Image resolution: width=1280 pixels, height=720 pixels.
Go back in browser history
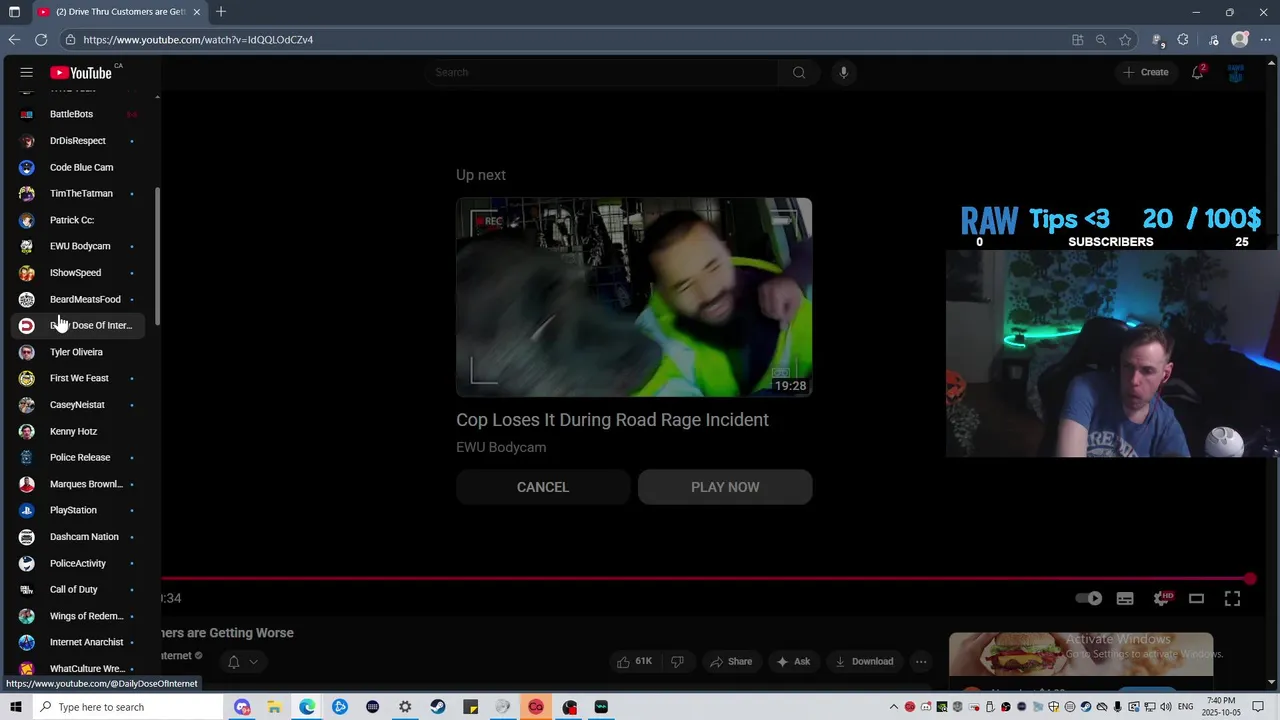point(14,40)
